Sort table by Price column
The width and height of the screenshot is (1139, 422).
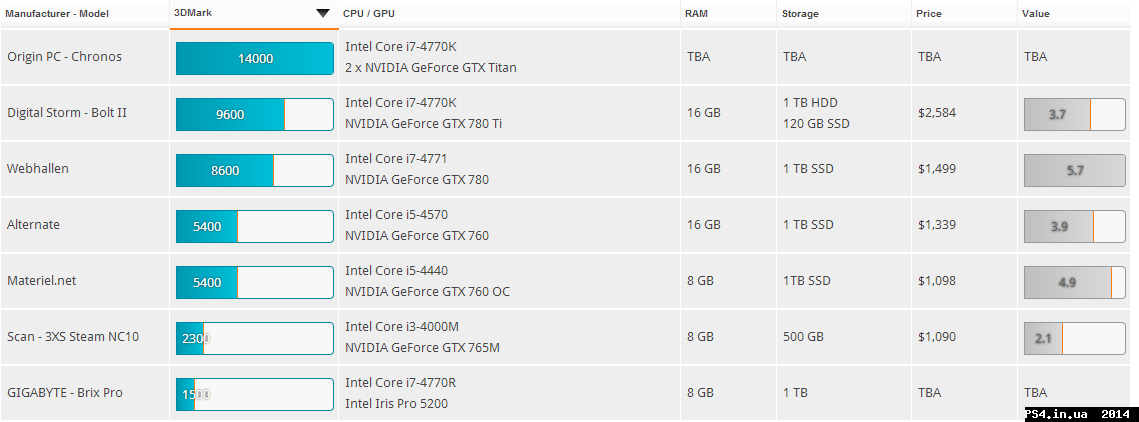(929, 14)
